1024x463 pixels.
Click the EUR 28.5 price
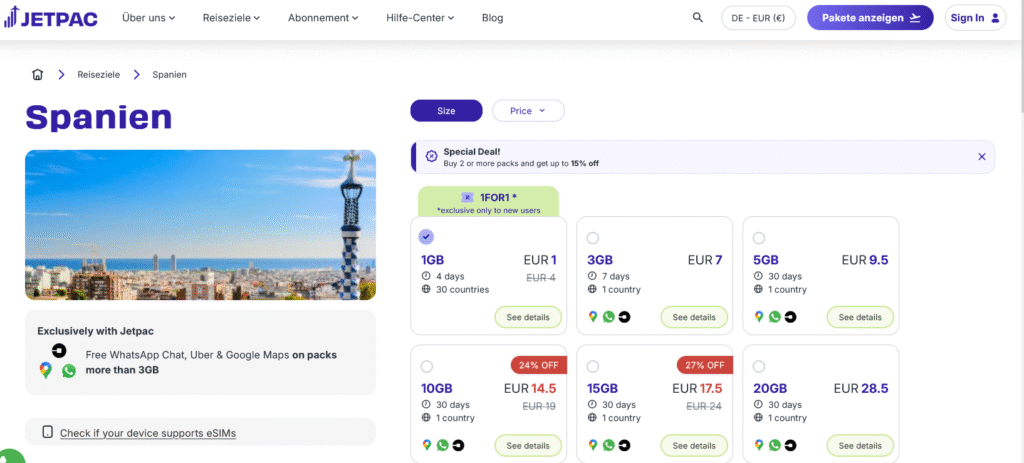point(861,389)
